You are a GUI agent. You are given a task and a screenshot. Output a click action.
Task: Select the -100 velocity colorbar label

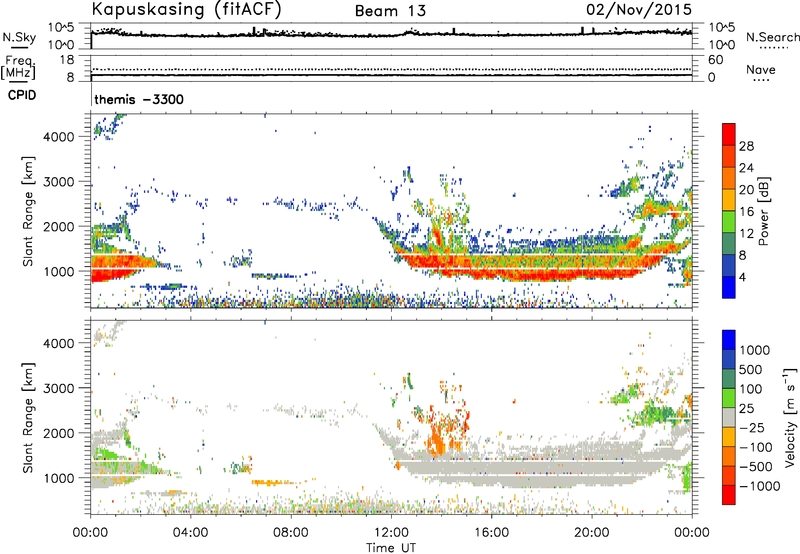[755, 447]
